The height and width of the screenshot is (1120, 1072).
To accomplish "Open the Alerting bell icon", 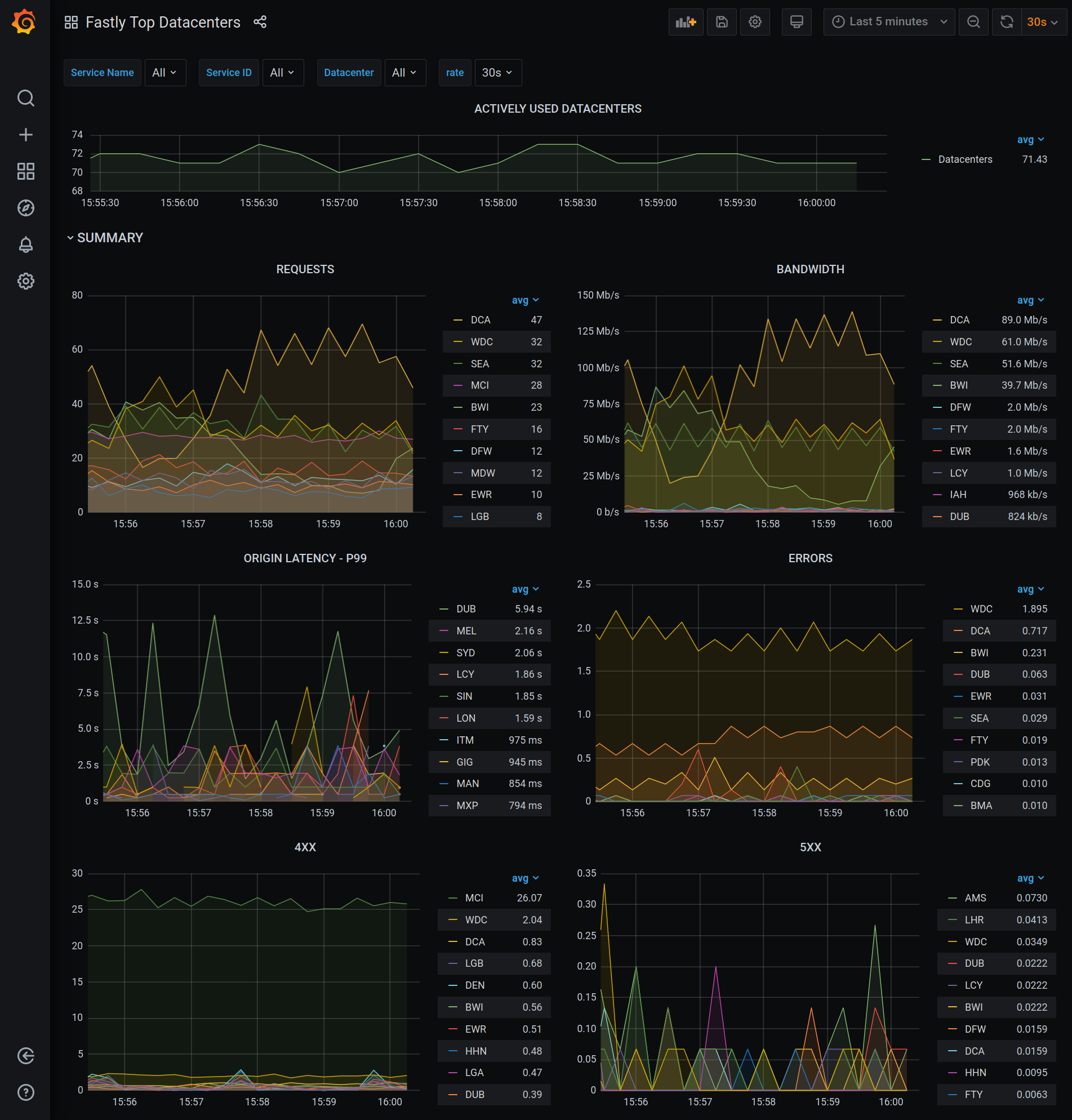I will [x=26, y=245].
